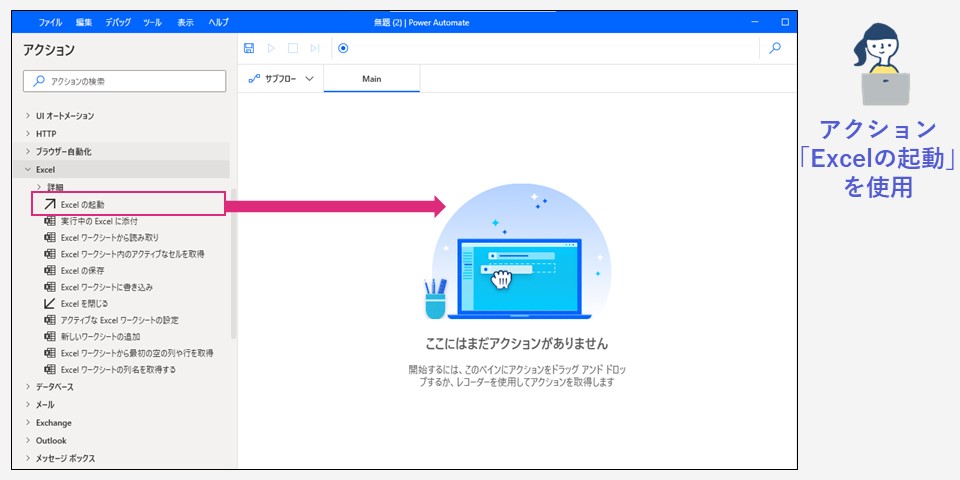Open the サブフロー dropdown
This screenshot has height=480, width=960.
[x=309, y=79]
